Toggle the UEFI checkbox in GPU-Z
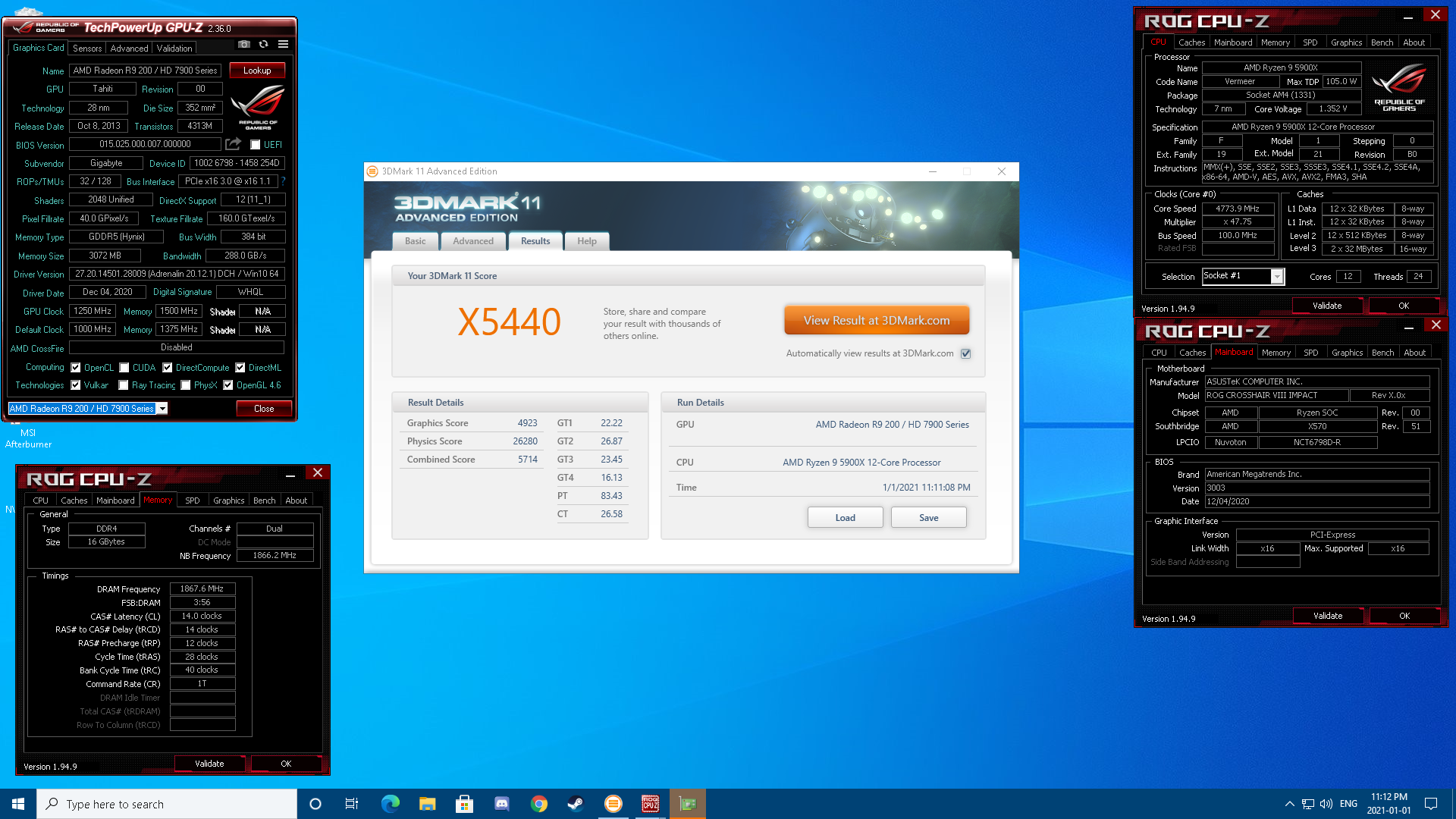The width and height of the screenshot is (1456, 819). [x=256, y=145]
